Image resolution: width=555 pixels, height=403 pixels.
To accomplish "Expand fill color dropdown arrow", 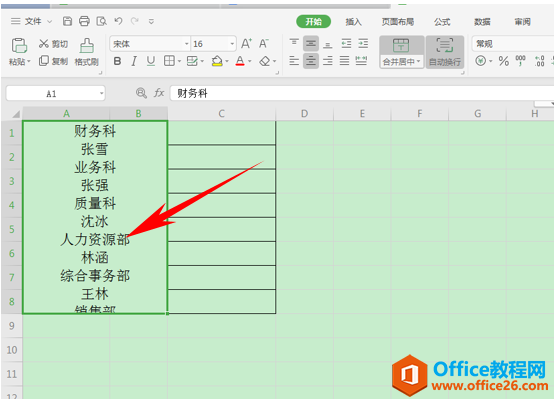I will [x=227, y=62].
